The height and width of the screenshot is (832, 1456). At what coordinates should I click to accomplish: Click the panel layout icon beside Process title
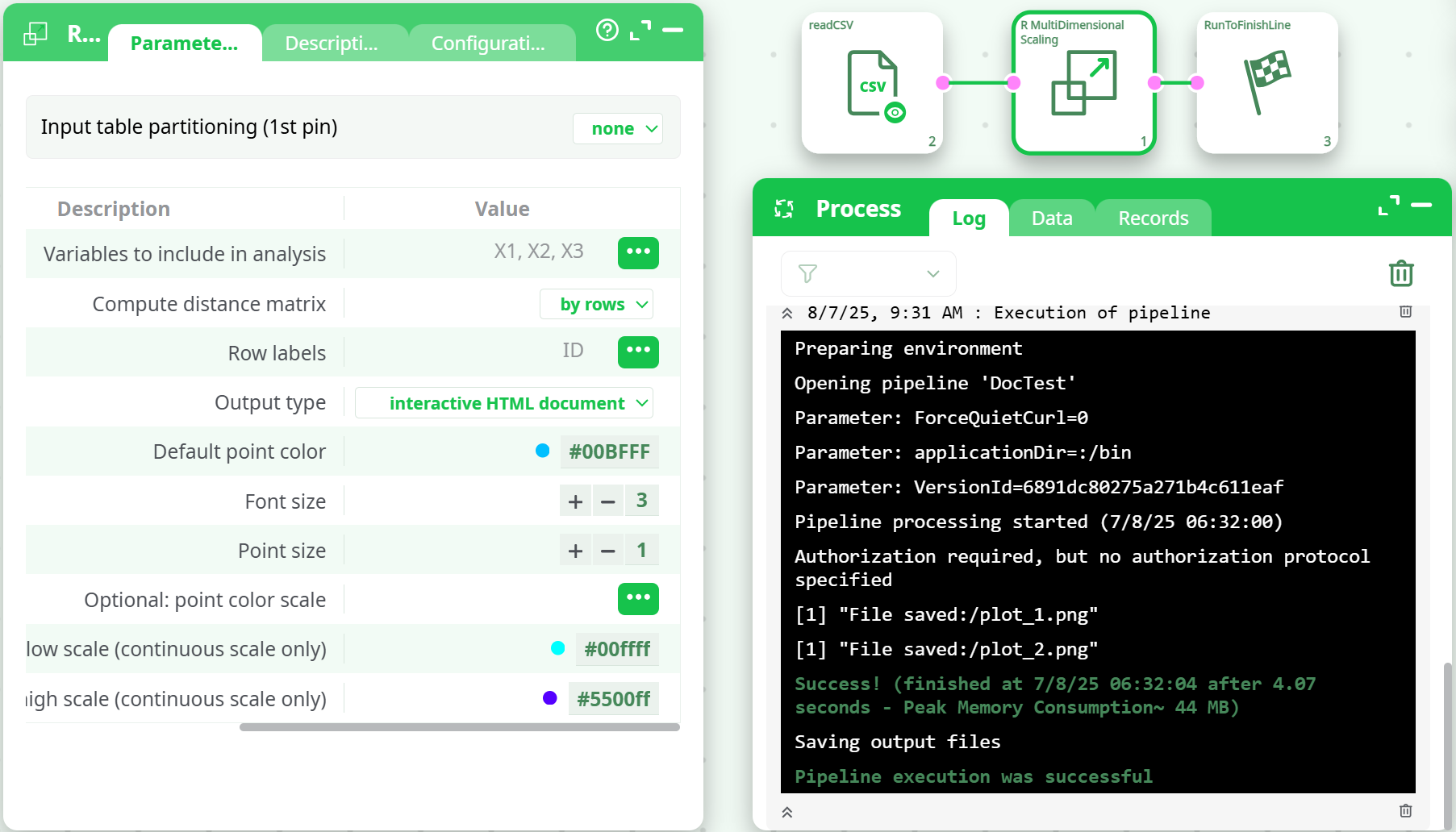point(784,209)
